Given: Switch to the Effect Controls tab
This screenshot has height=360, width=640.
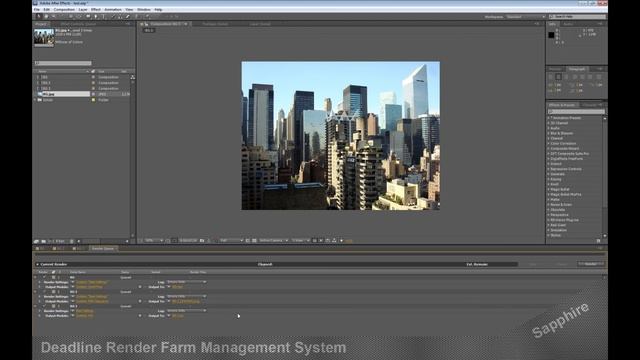Looking at the screenshot, I should 78,24.
